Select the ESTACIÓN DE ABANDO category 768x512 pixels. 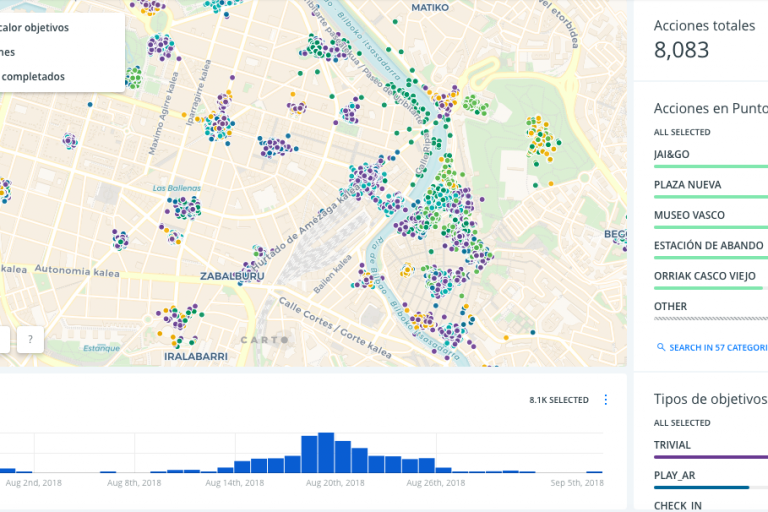coord(708,245)
